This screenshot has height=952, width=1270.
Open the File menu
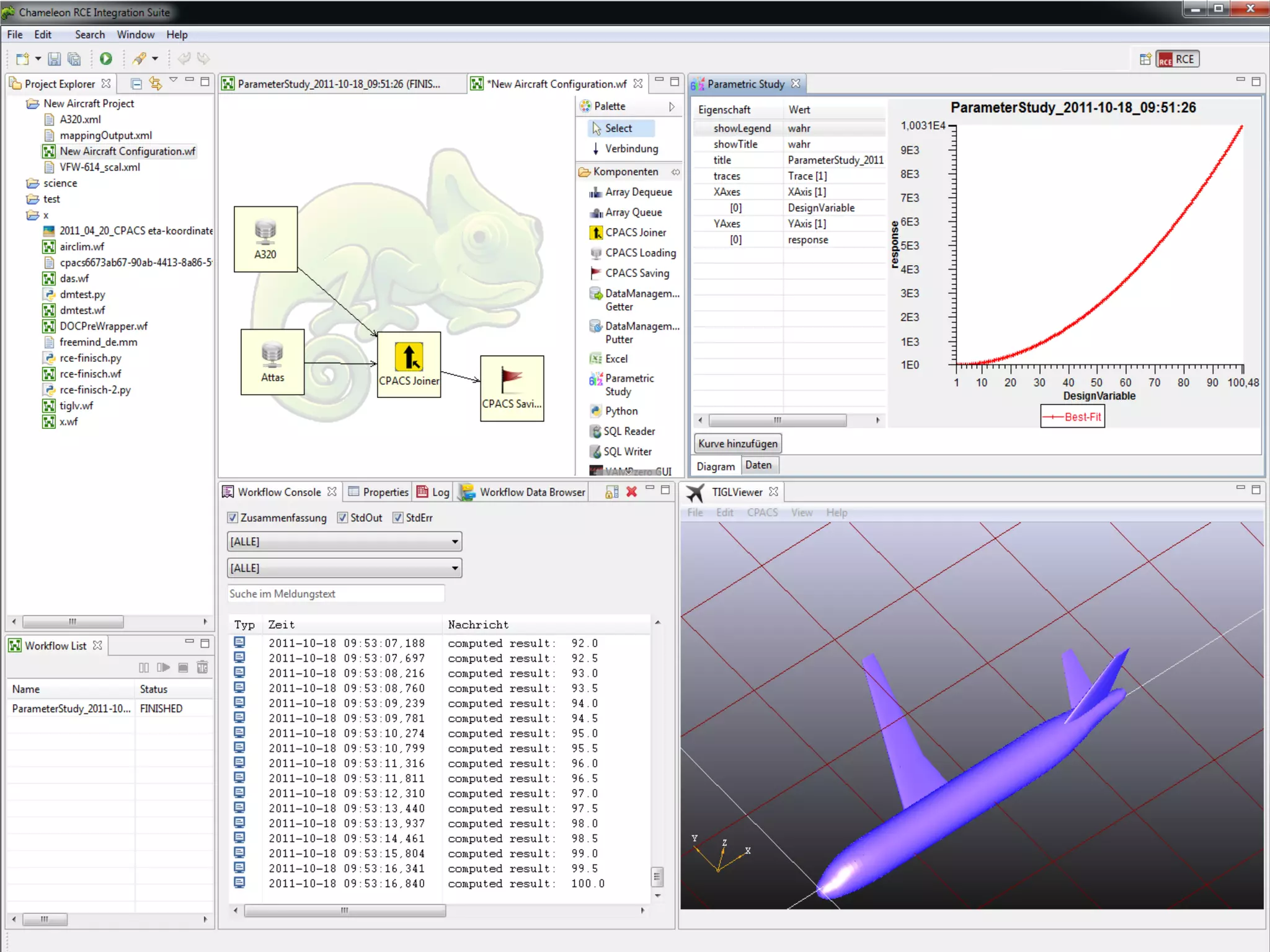15,35
